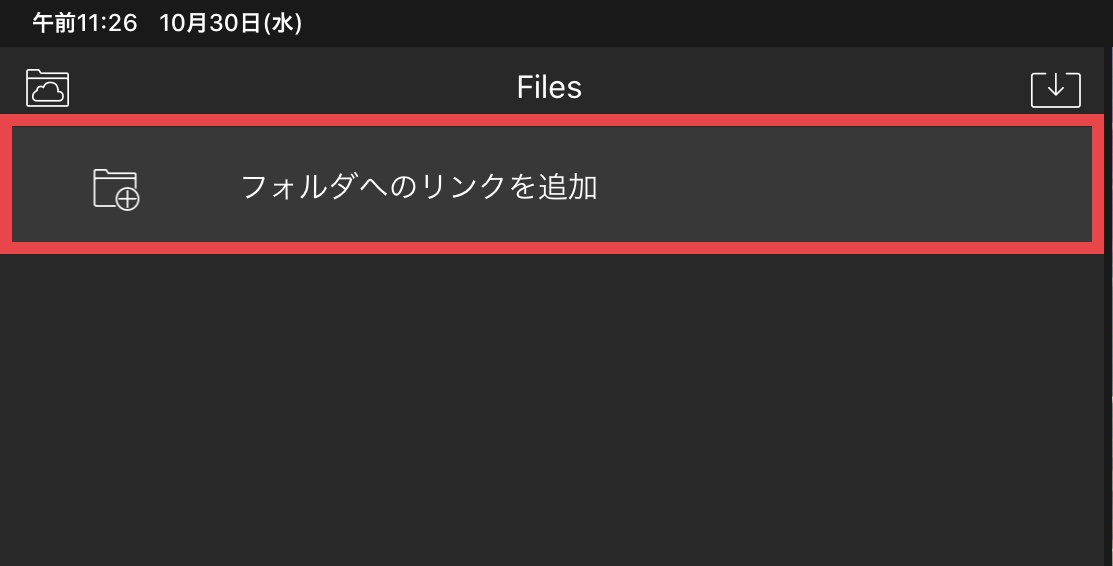The image size is (1113, 566).
Task: Add a folder link via the folder icon
Action: [116, 188]
